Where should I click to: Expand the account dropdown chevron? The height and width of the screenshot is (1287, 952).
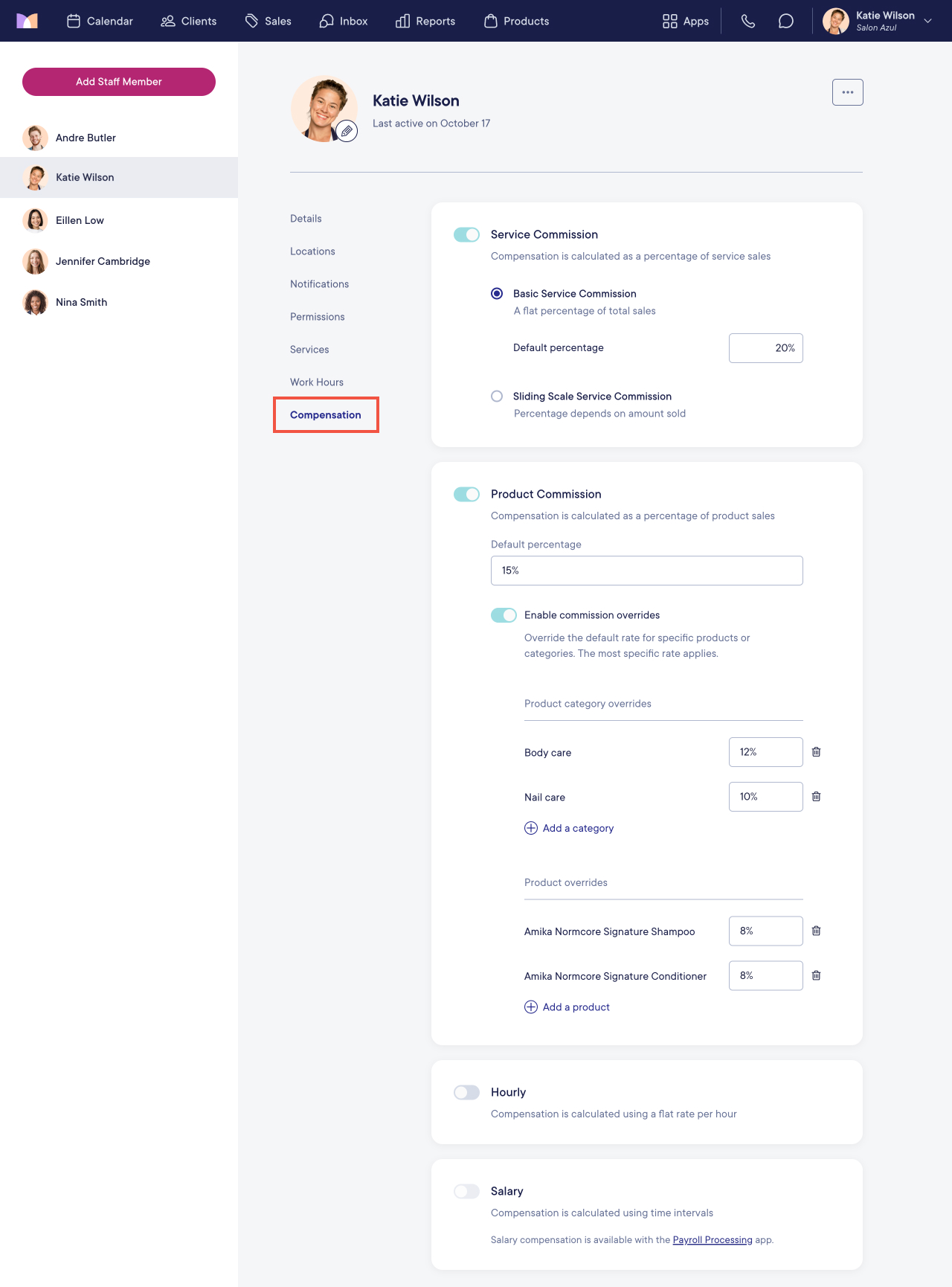pyautogui.click(x=927, y=21)
